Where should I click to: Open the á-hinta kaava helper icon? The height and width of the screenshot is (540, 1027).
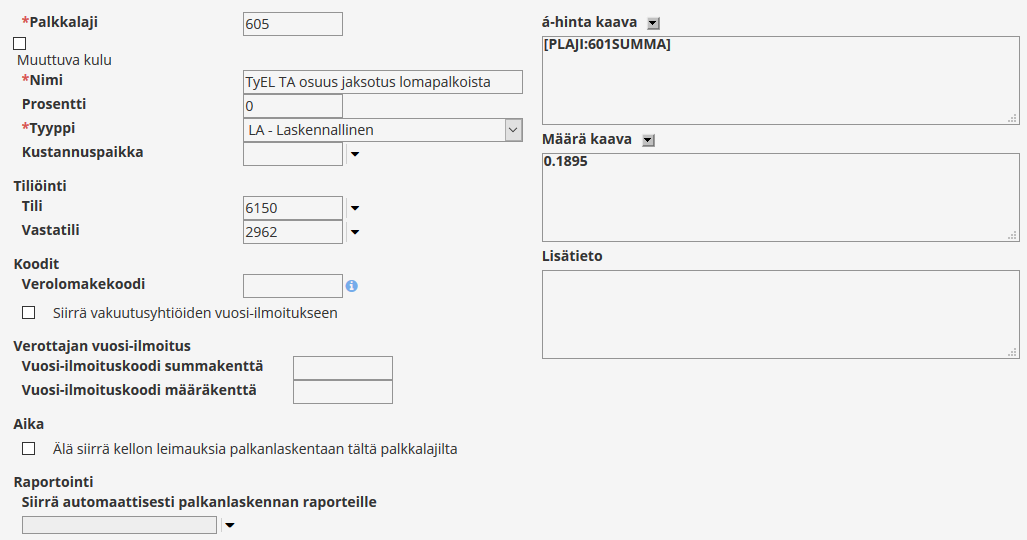pyautogui.click(x=653, y=23)
